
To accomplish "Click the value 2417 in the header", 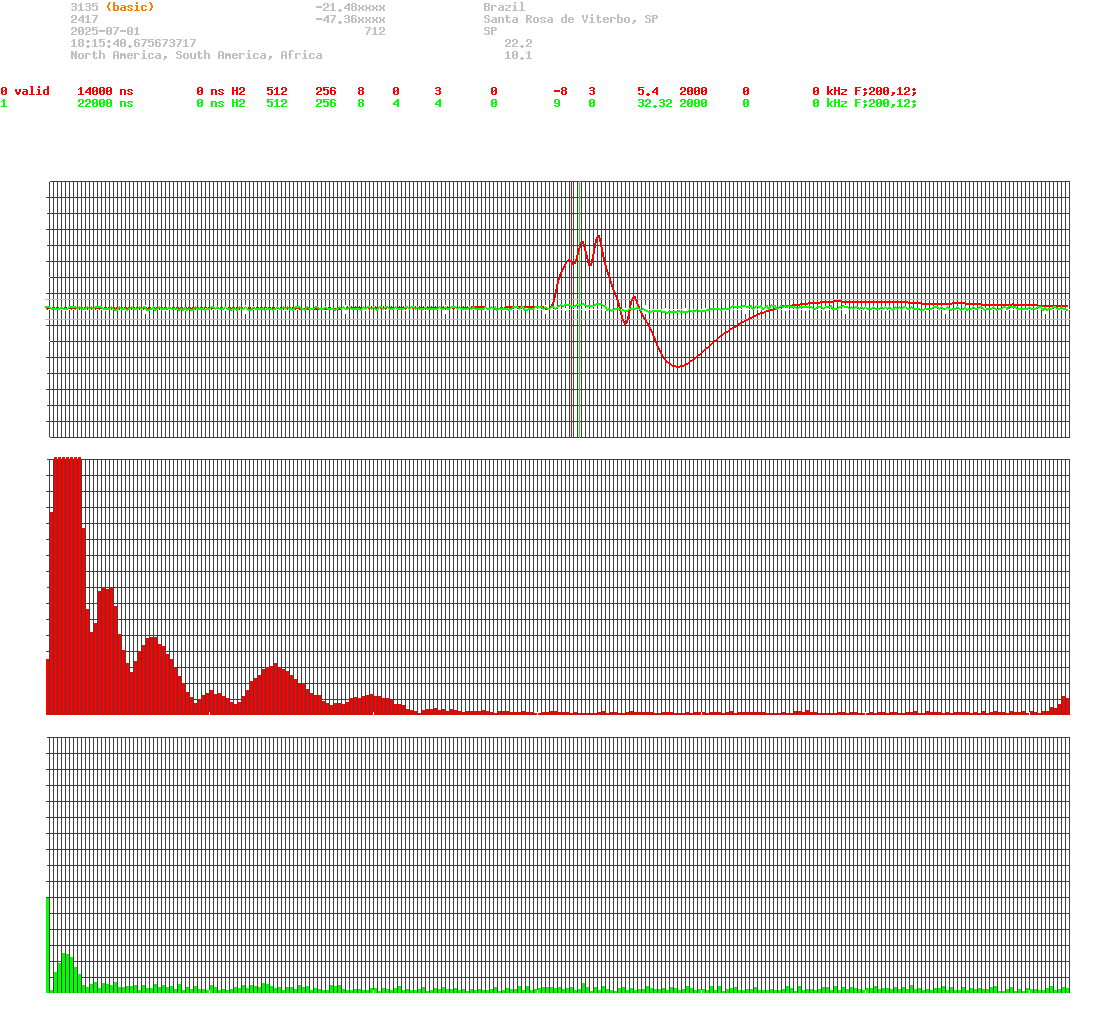I will [84, 20].
